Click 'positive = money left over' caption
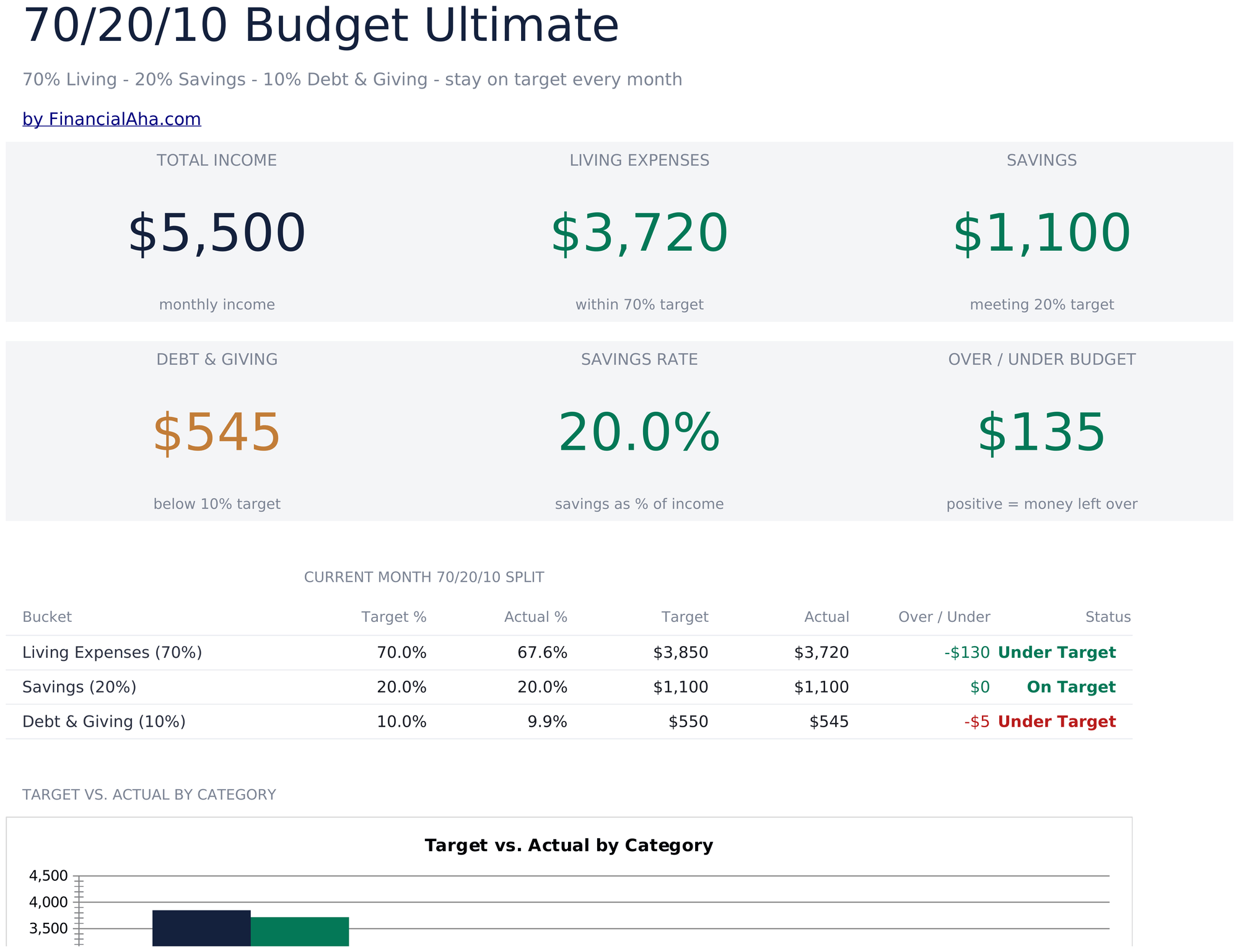The image size is (1239, 952). click(x=1041, y=504)
